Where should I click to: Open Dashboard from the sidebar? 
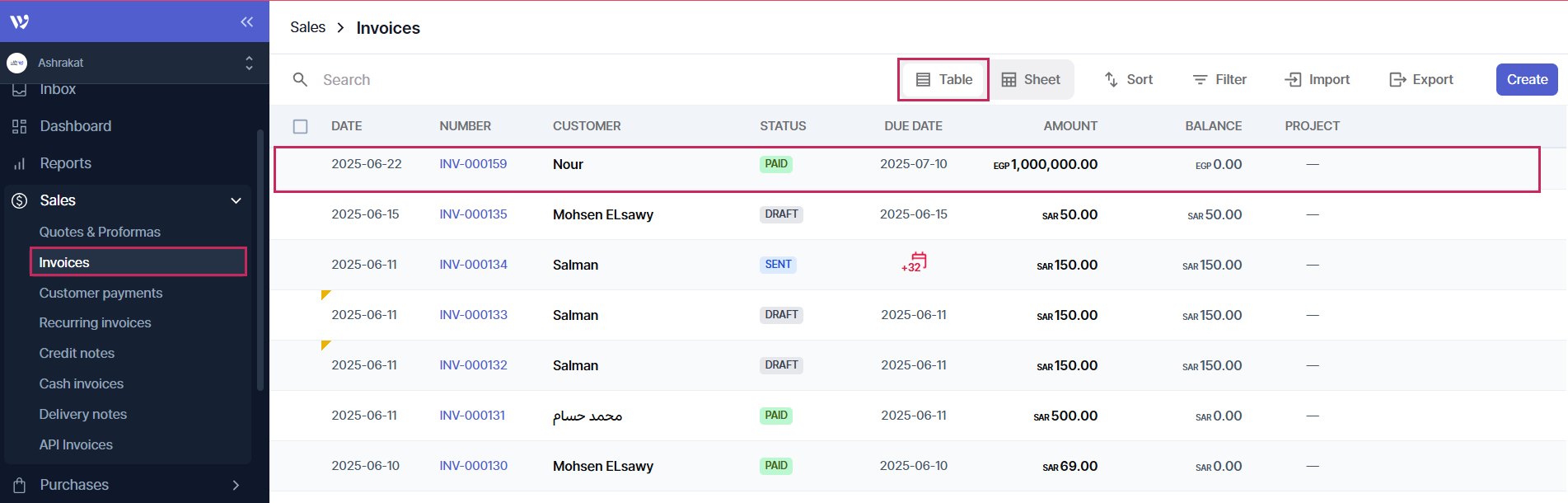click(x=75, y=126)
